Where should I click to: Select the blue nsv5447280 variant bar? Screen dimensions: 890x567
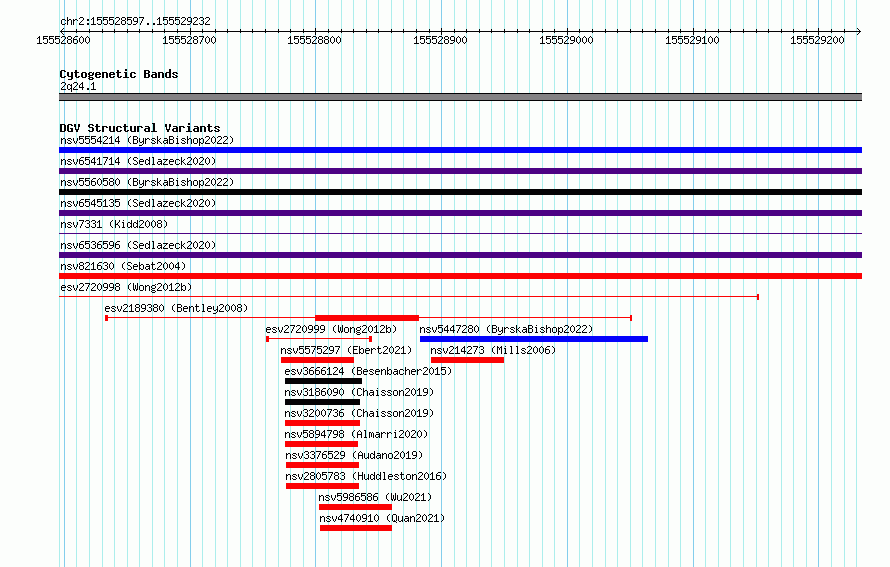534,339
